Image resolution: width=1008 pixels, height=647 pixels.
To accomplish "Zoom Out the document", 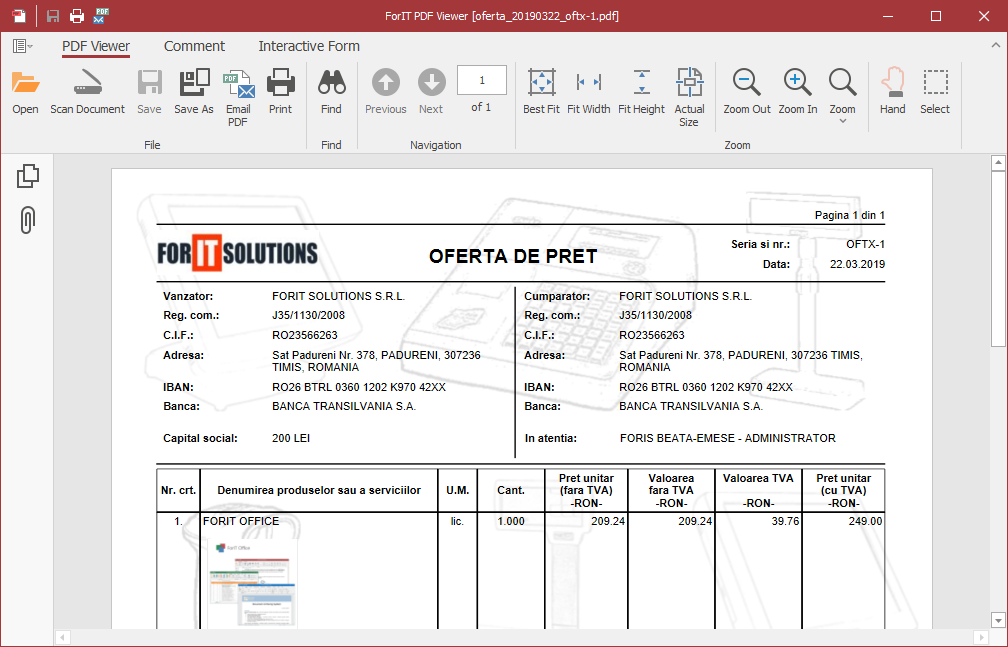I will click(x=746, y=82).
